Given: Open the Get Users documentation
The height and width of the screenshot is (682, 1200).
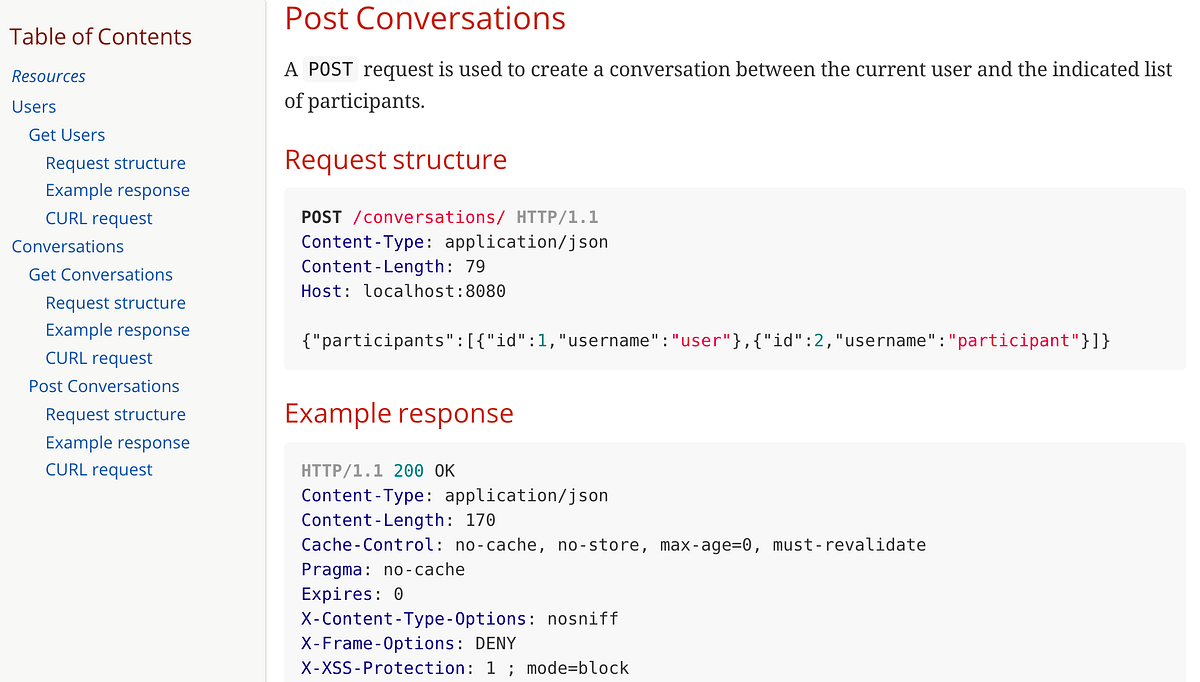Looking at the screenshot, I should (x=66, y=134).
